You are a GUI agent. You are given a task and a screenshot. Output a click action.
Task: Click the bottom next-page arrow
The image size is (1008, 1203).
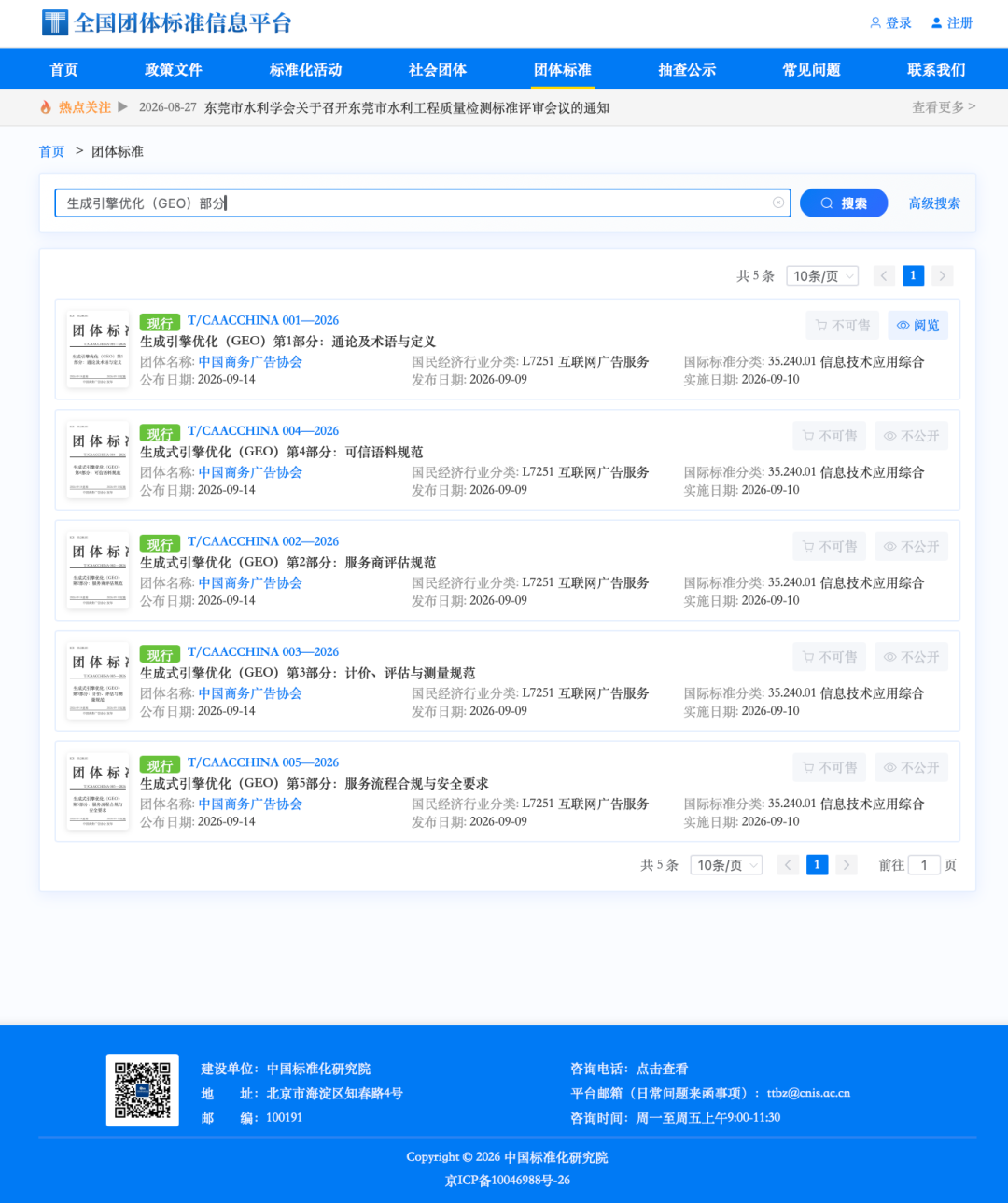point(847,865)
